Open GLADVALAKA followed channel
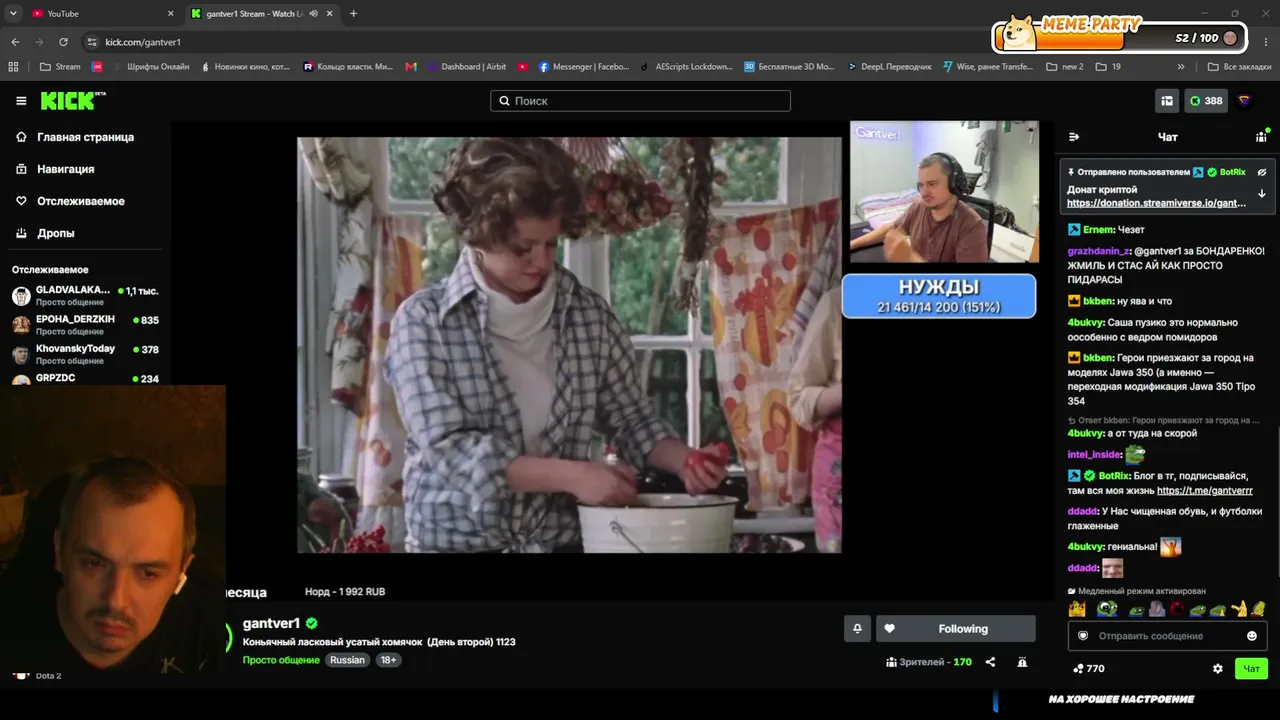 point(85,296)
